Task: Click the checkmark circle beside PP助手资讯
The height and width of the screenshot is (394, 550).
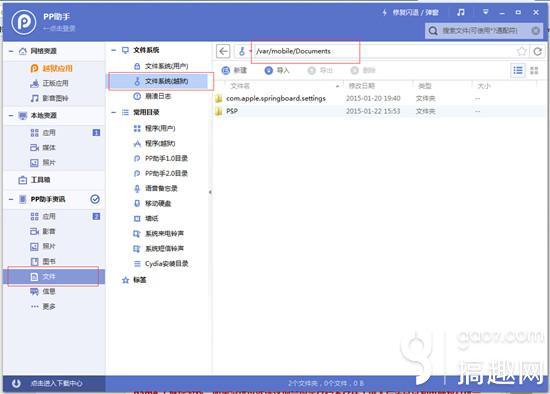Action: [x=95, y=199]
